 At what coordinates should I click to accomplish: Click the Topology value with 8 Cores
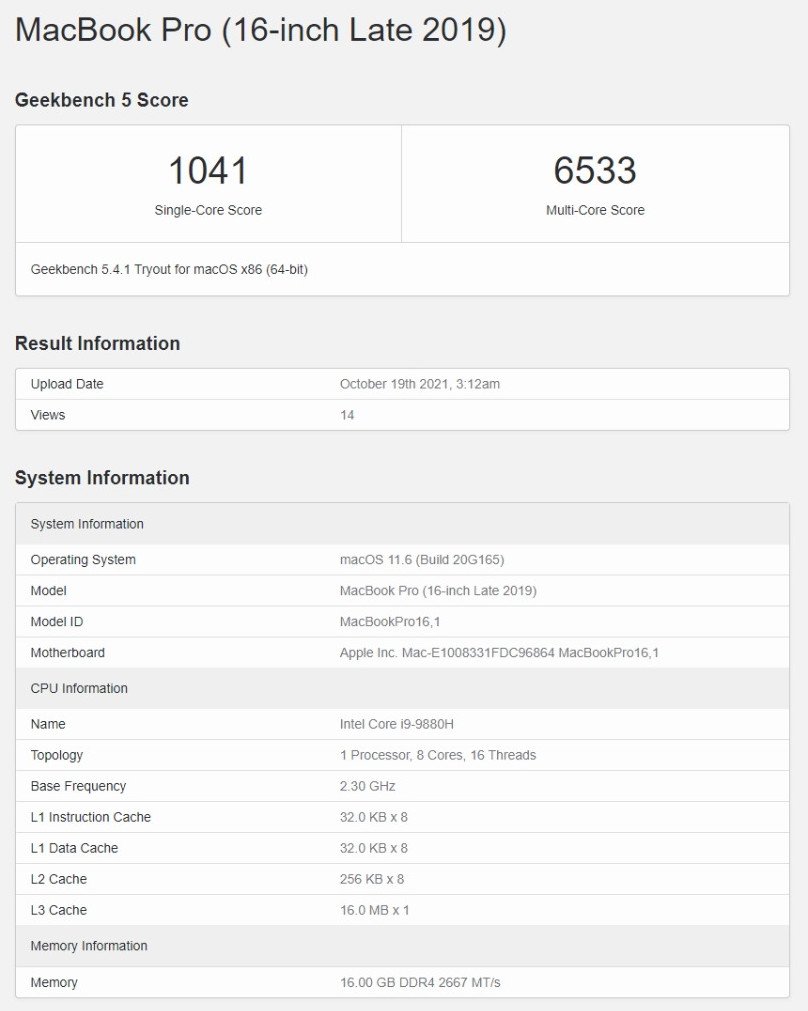tap(437, 755)
